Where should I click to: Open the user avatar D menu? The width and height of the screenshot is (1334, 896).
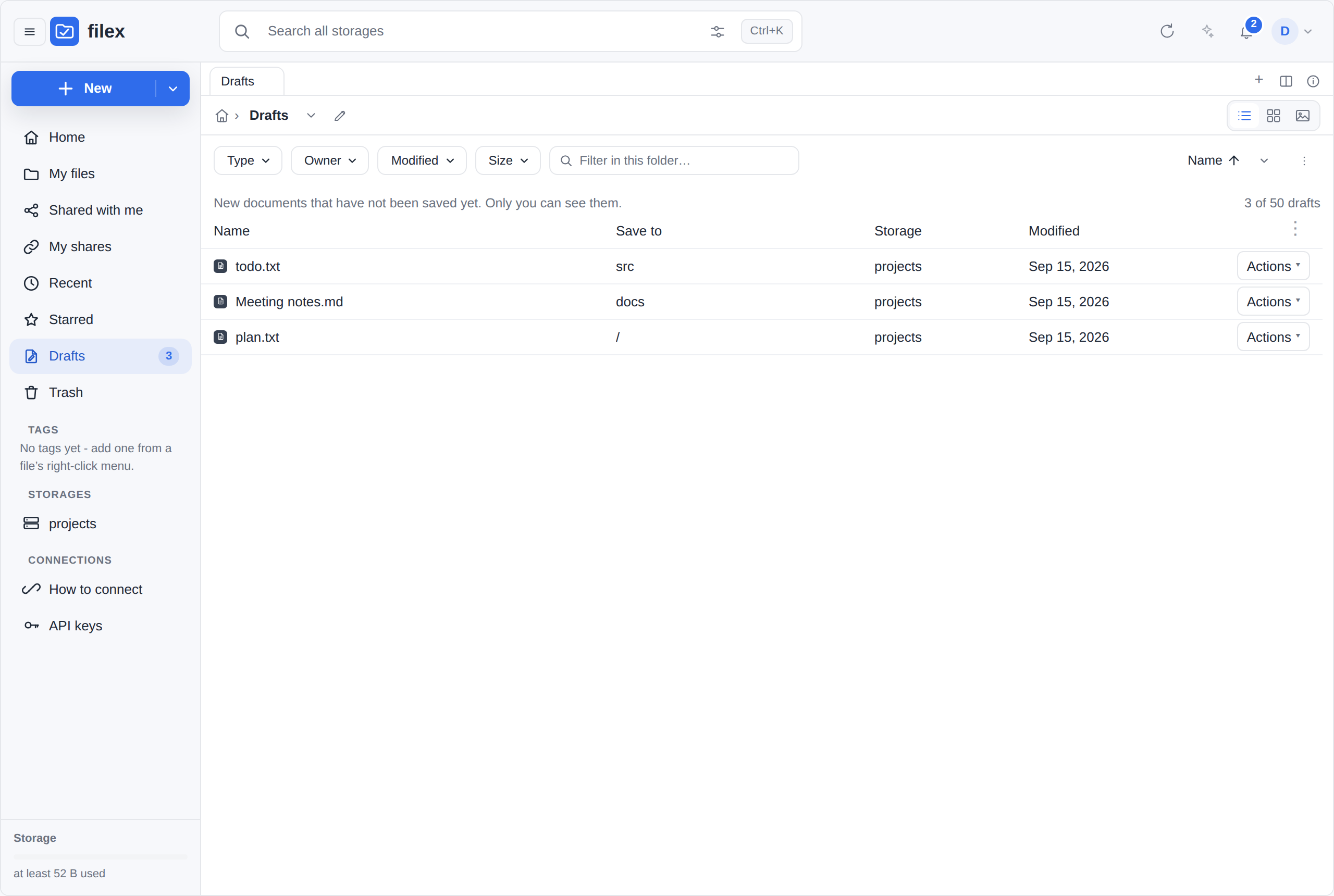1292,31
